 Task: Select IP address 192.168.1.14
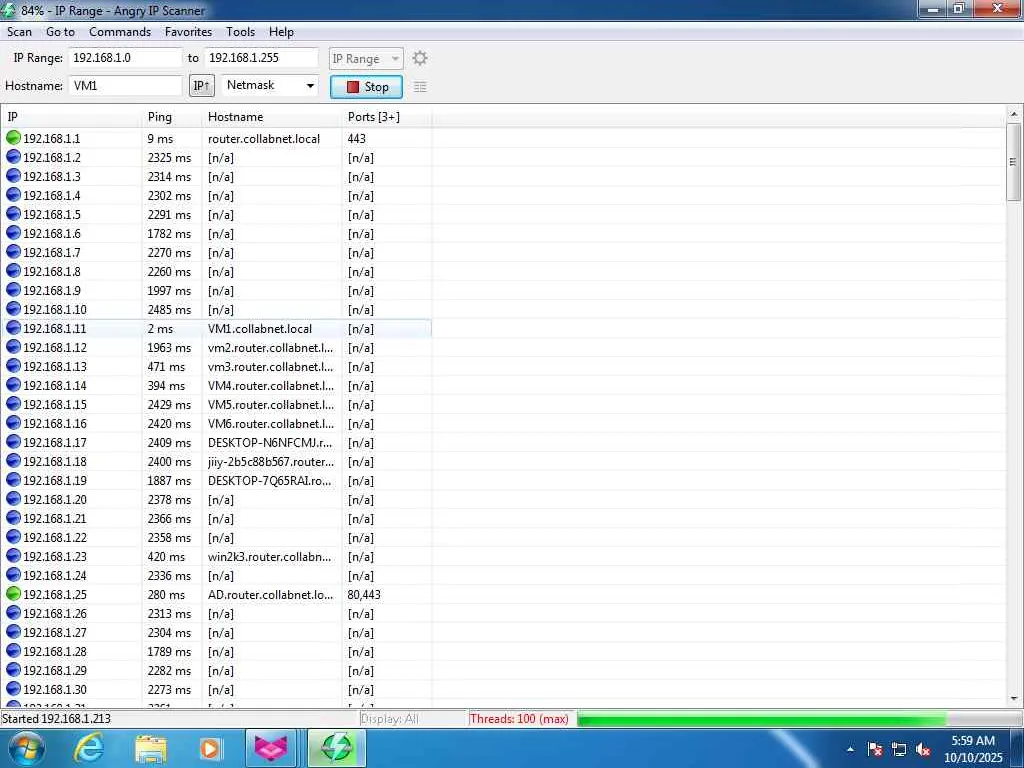pos(55,385)
